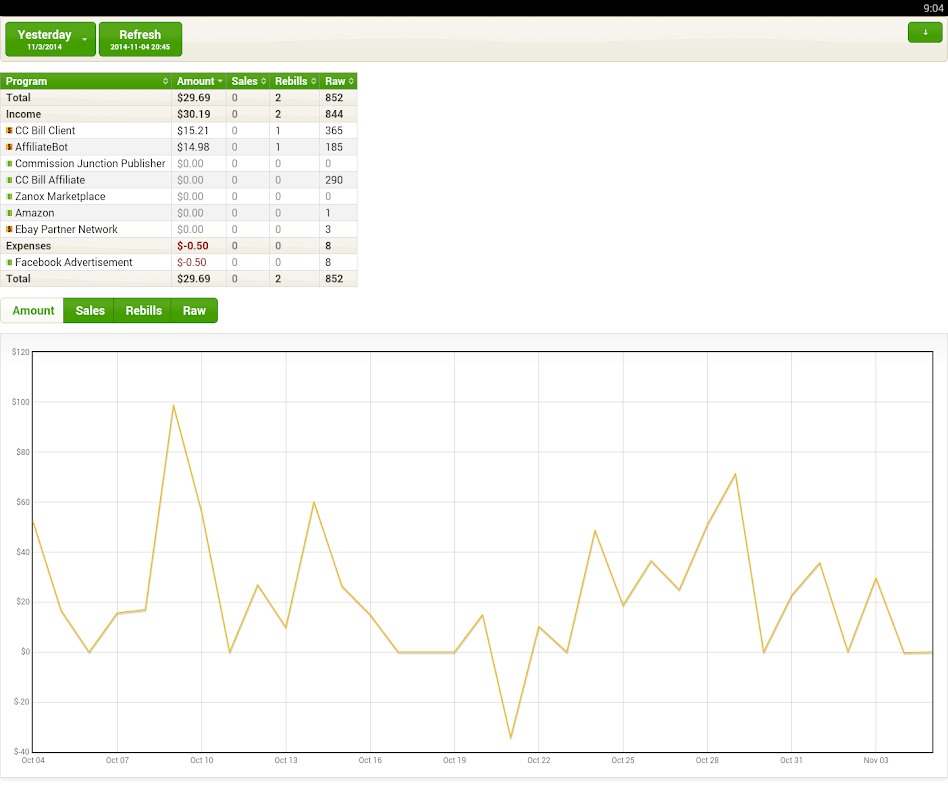The width and height of the screenshot is (948, 800).
Task: Click the green icon beside Amazon
Action: (x=9, y=213)
